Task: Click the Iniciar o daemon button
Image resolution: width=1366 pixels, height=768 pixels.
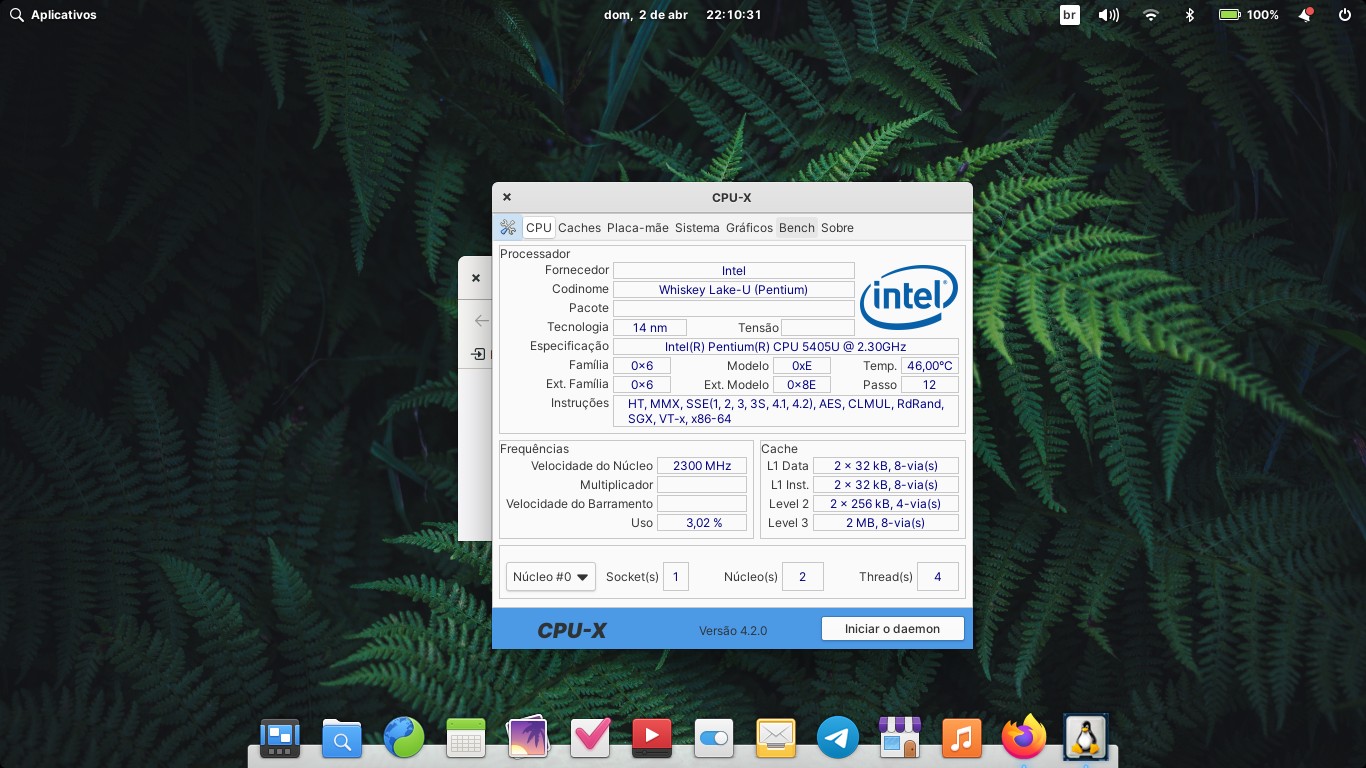Action: pos(893,629)
